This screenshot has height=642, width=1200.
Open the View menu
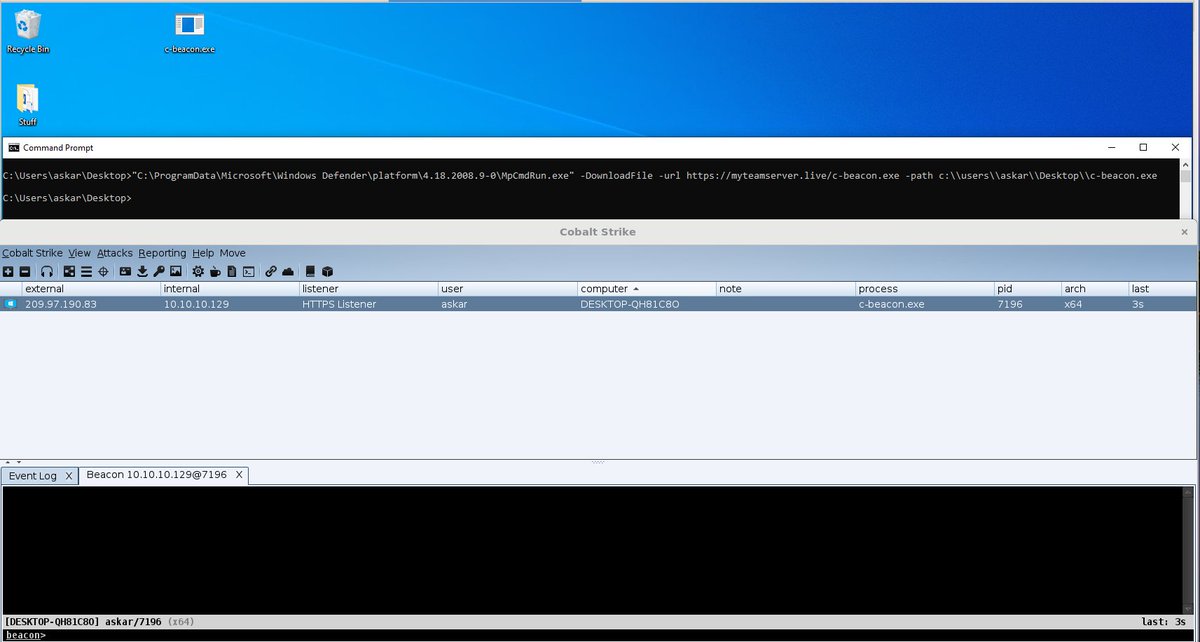(79, 253)
